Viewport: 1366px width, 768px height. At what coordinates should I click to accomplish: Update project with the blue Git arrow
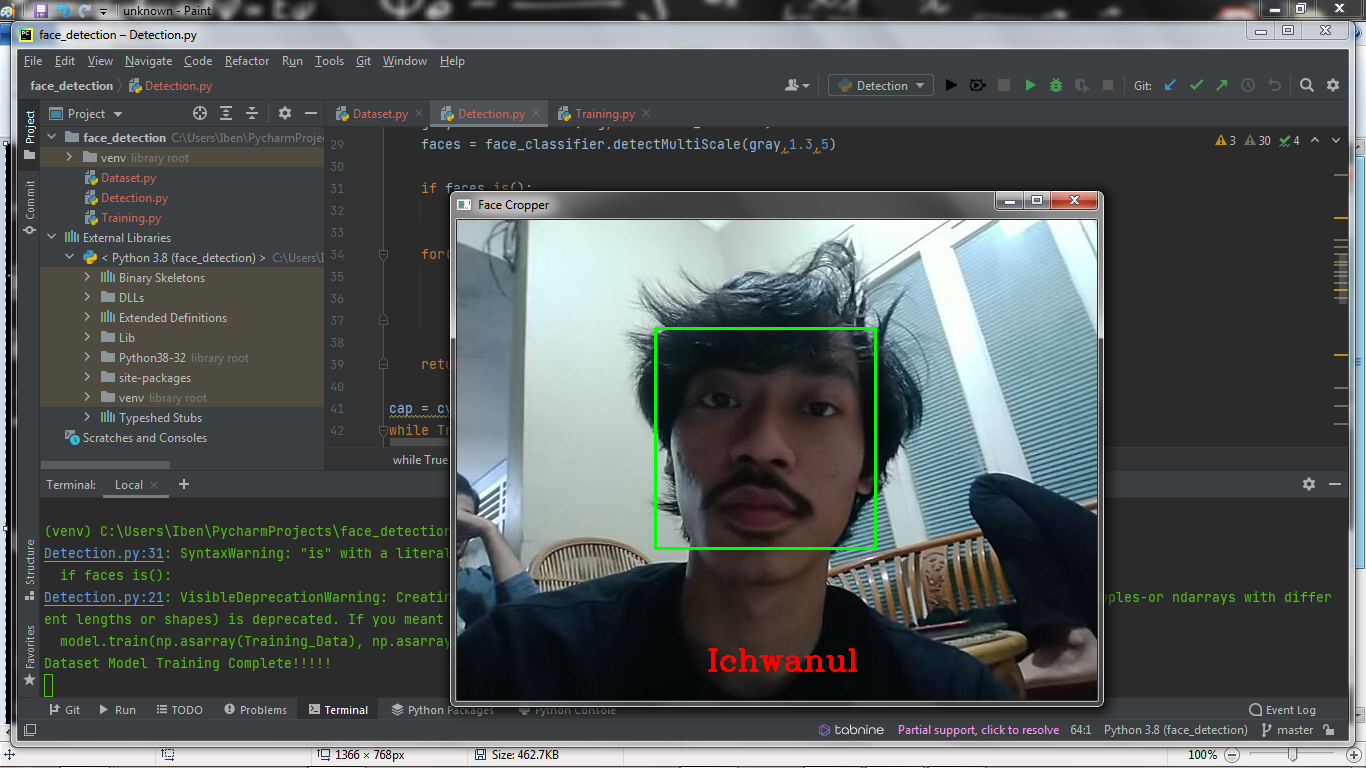pos(1170,85)
